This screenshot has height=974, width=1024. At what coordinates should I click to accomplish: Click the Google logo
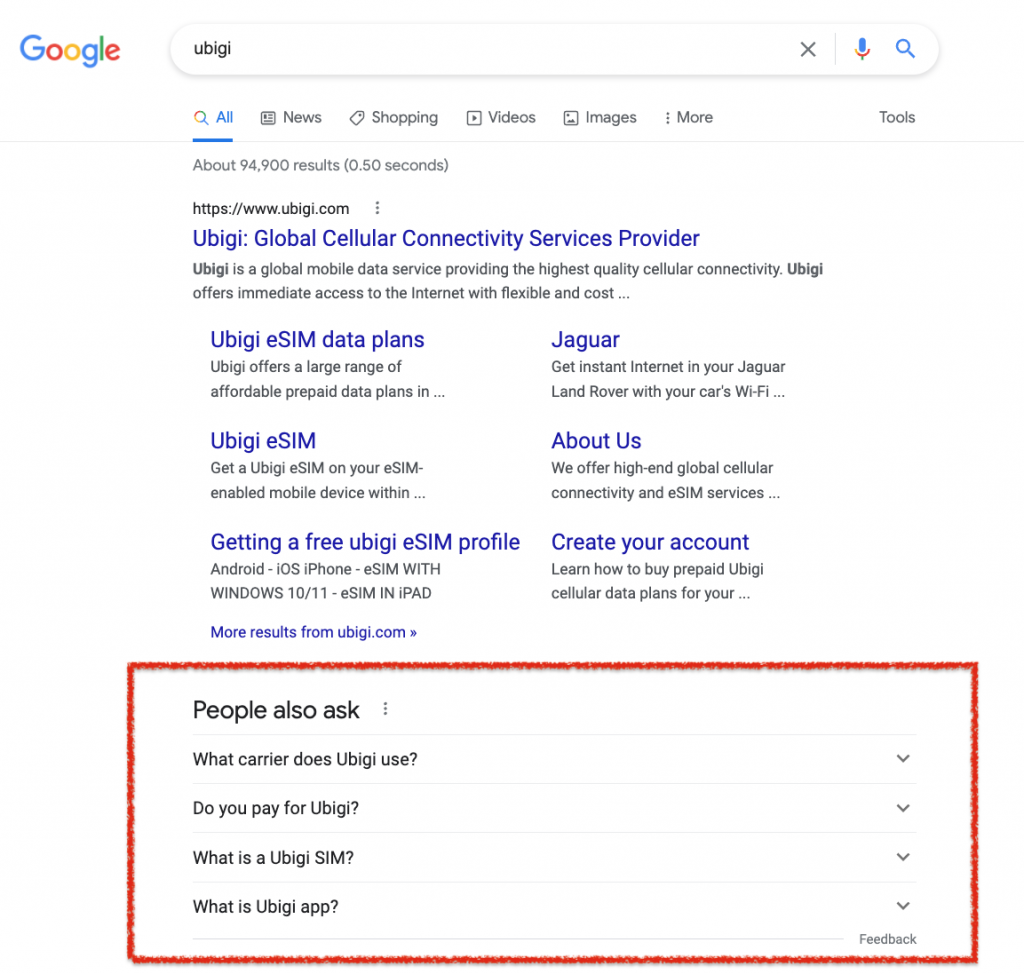pos(70,49)
